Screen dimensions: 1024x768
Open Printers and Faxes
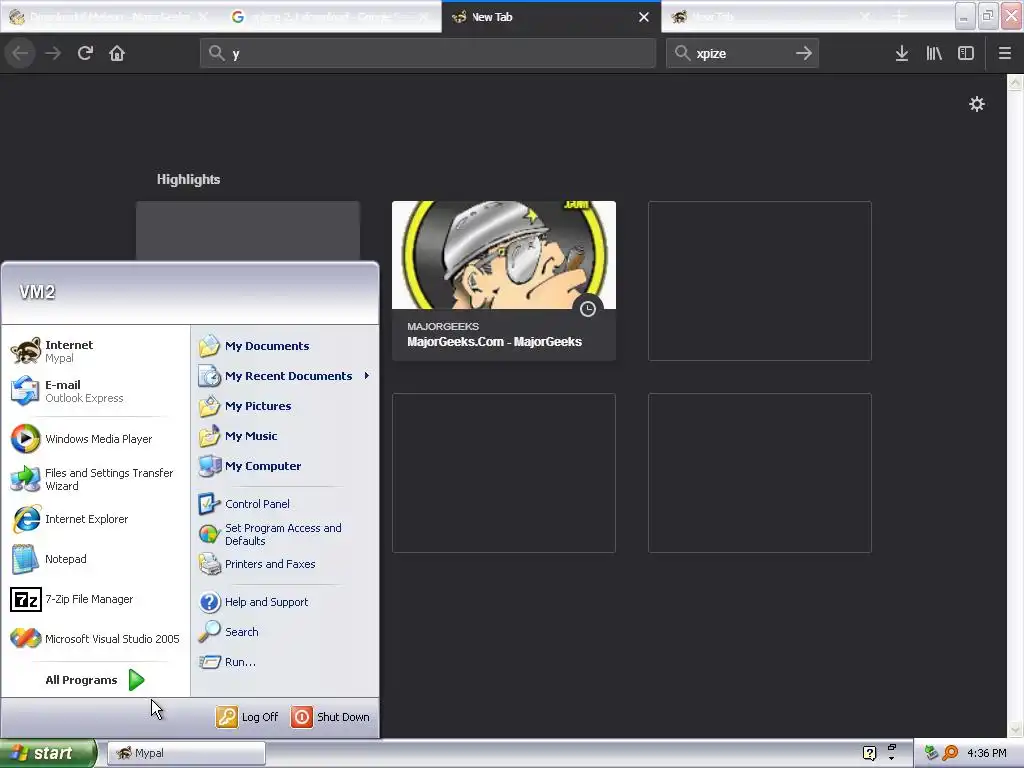(x=285, y=564)
